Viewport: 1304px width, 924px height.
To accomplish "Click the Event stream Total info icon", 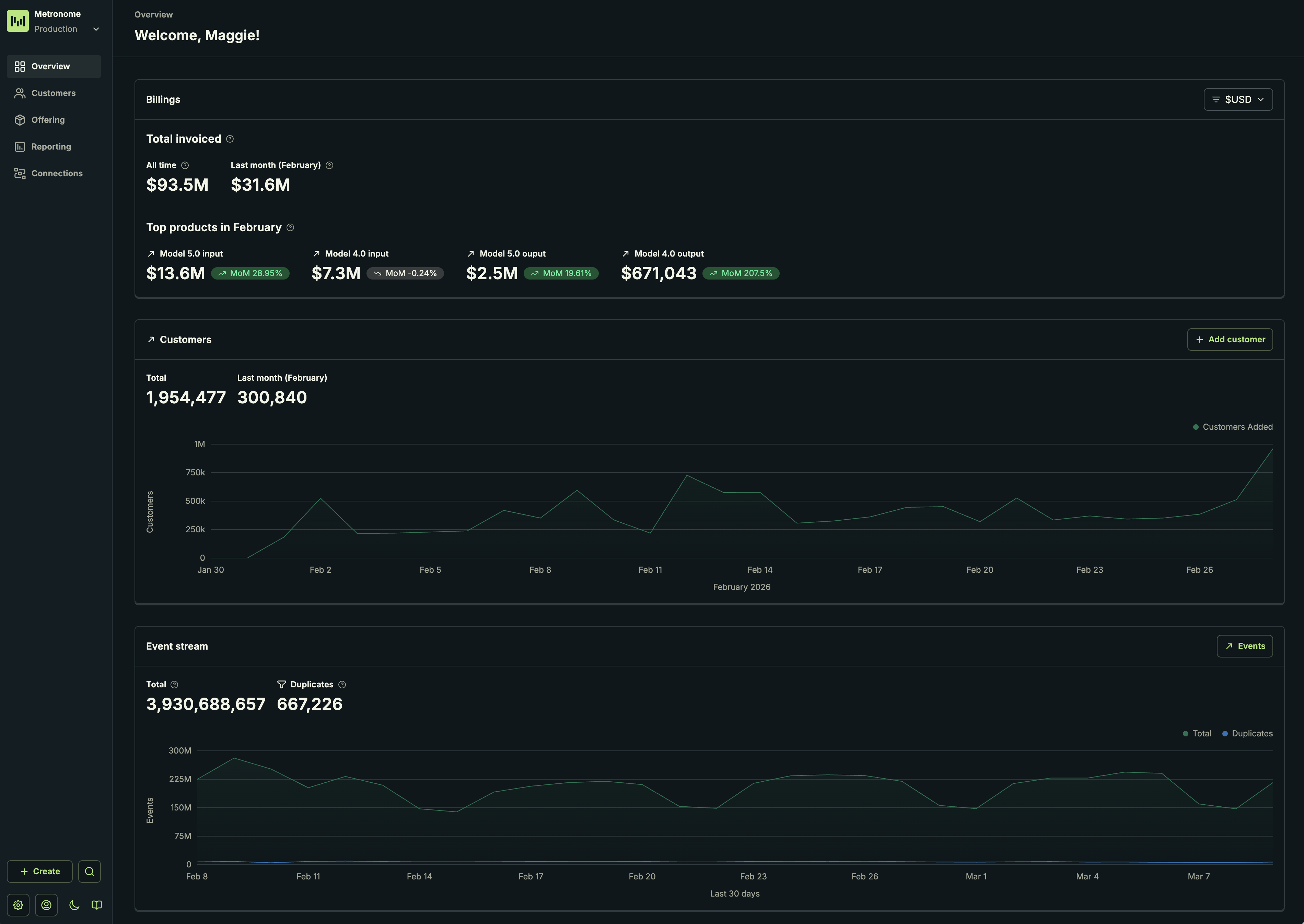I will click(175, 685).
